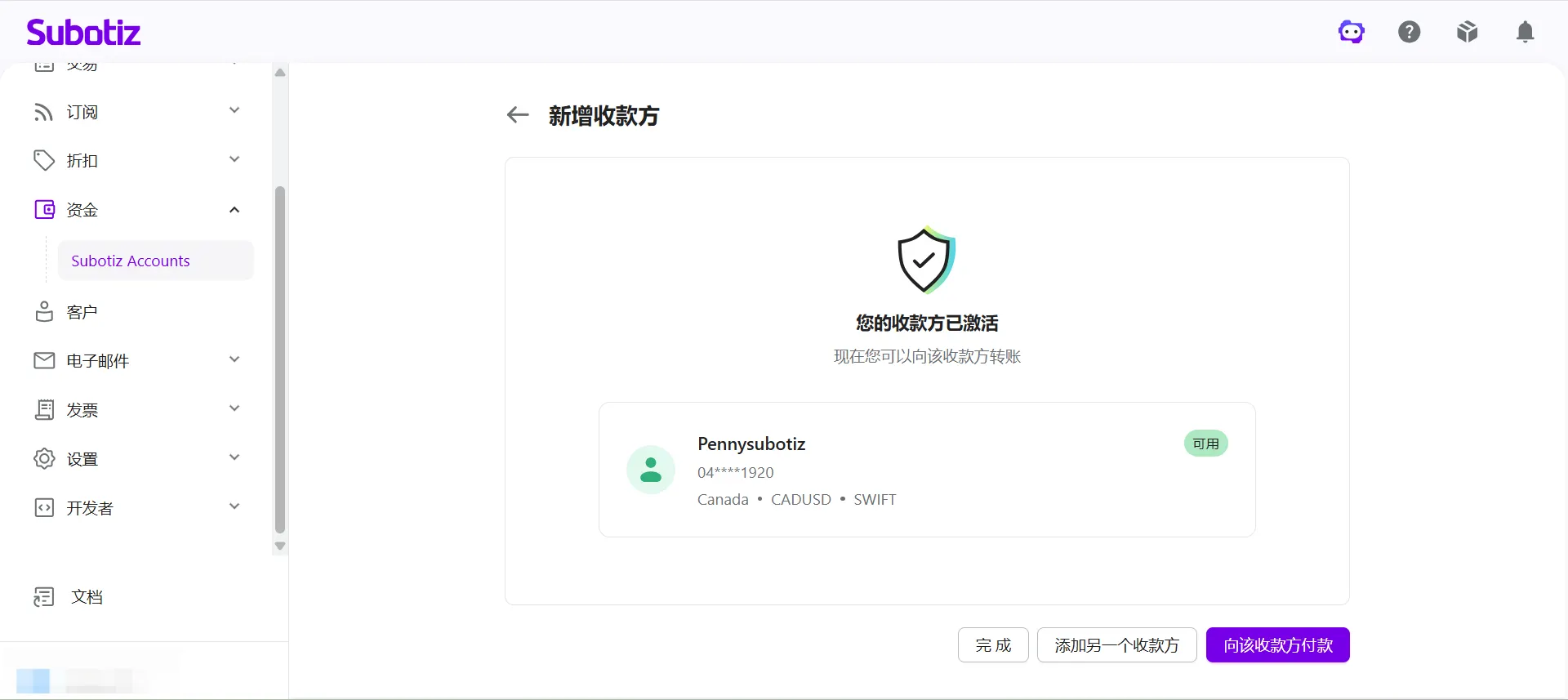Click the 订阅 feed icon
Viewport: 1568px width, 700px height.
coord(44,112)
